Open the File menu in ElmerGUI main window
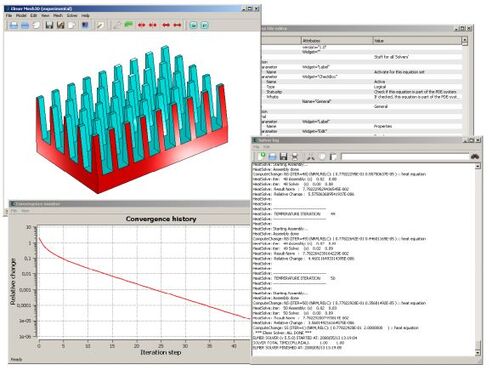The width and height of the screenshot is (492, 376). click(x=9, y=16)
